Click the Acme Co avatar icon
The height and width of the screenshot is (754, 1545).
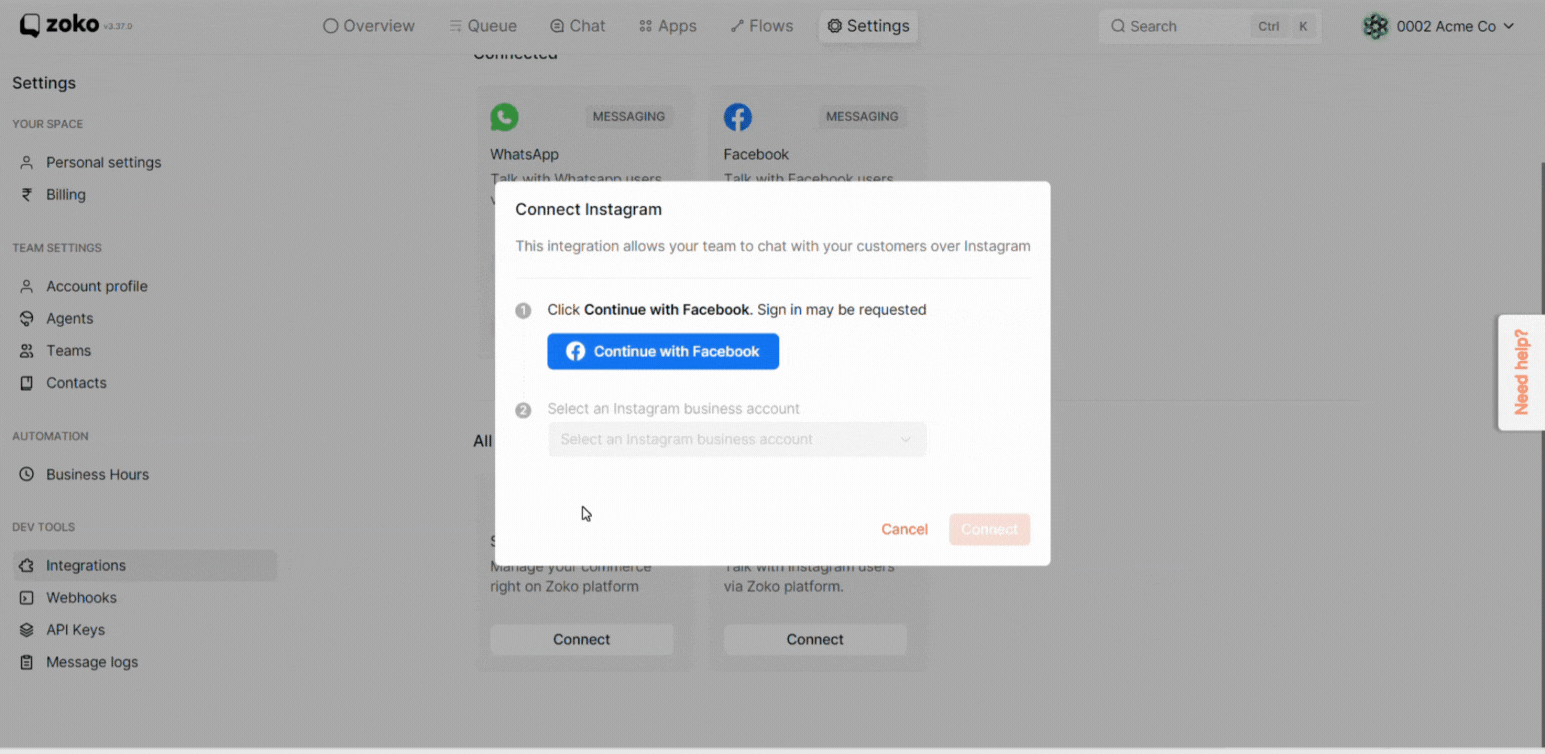click(1376, 26)
